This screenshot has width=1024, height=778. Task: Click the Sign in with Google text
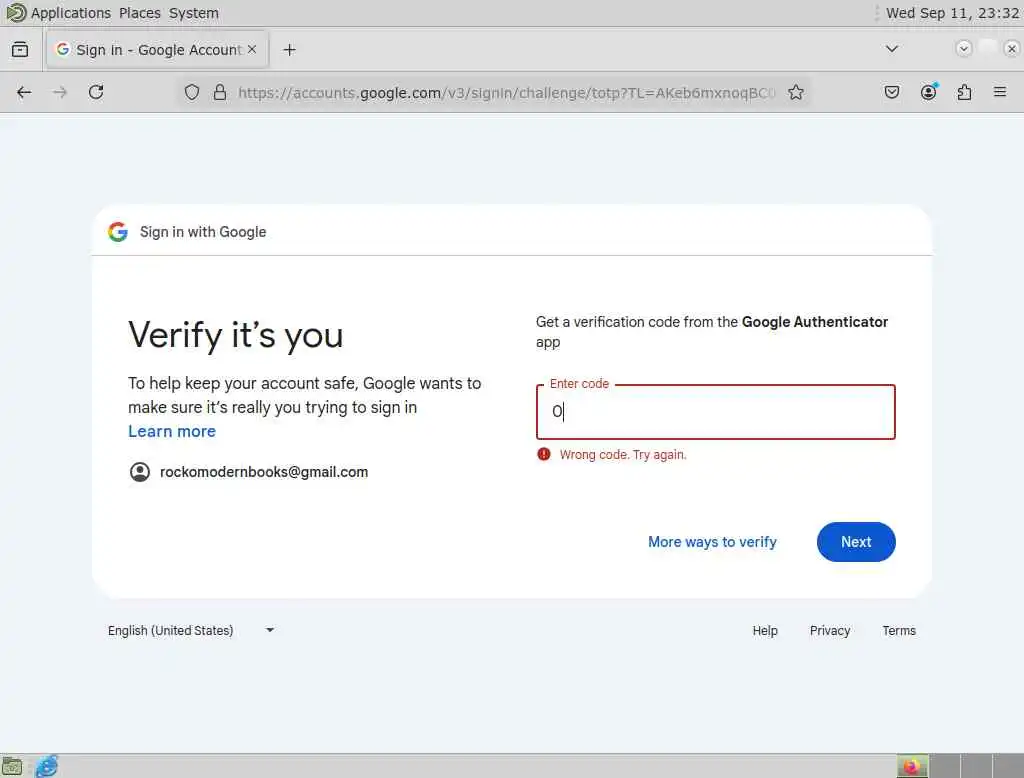203,232
